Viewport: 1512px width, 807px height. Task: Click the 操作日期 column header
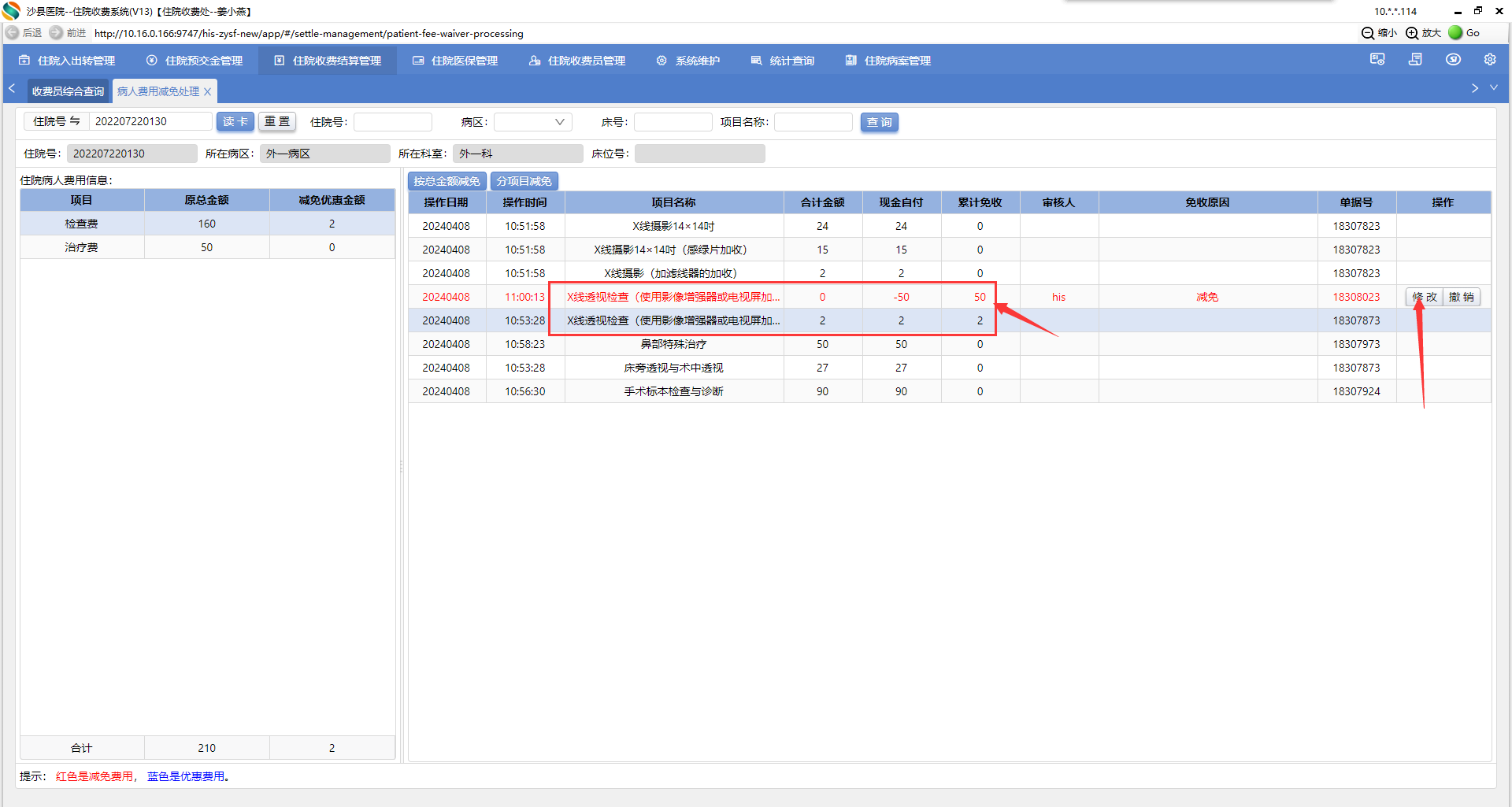[447, 202]
